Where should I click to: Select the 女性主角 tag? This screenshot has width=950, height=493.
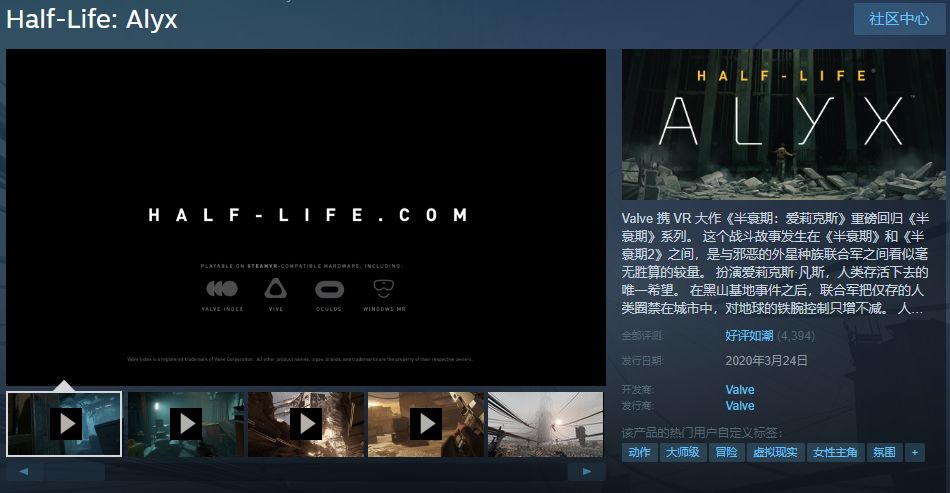coord(835,452)
